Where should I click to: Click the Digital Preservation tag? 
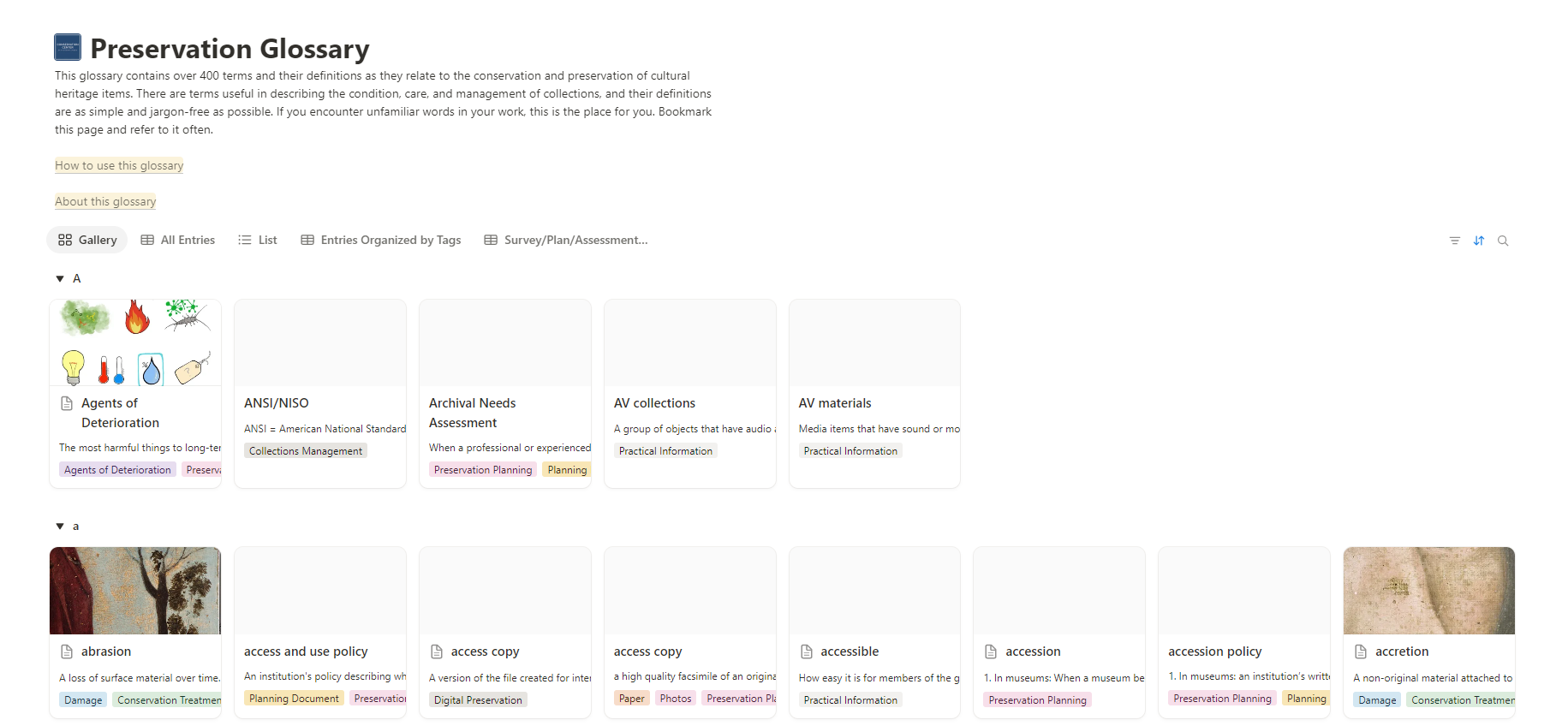(478, 700)
